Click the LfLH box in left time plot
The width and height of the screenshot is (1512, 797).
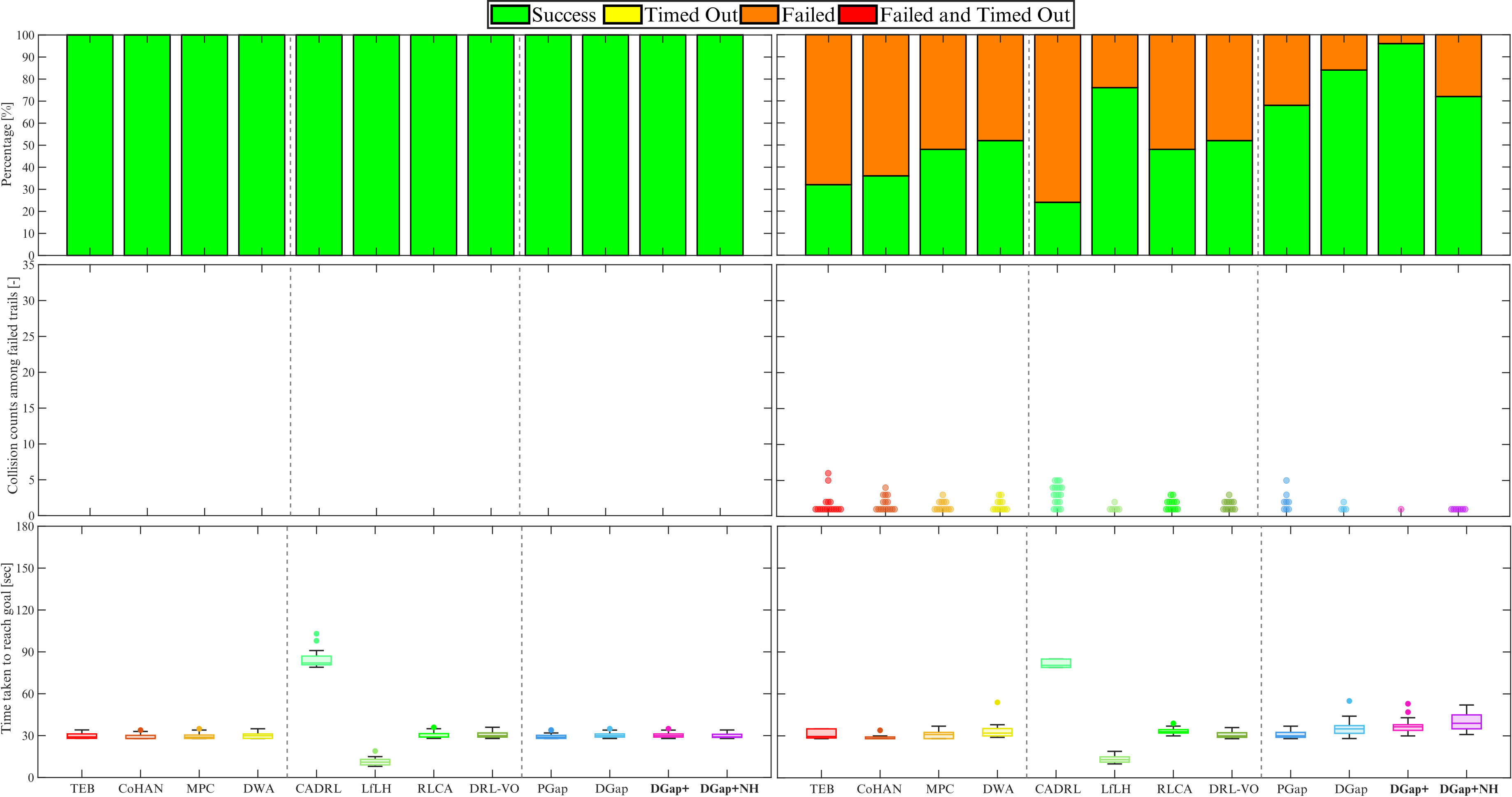[375, 762]
